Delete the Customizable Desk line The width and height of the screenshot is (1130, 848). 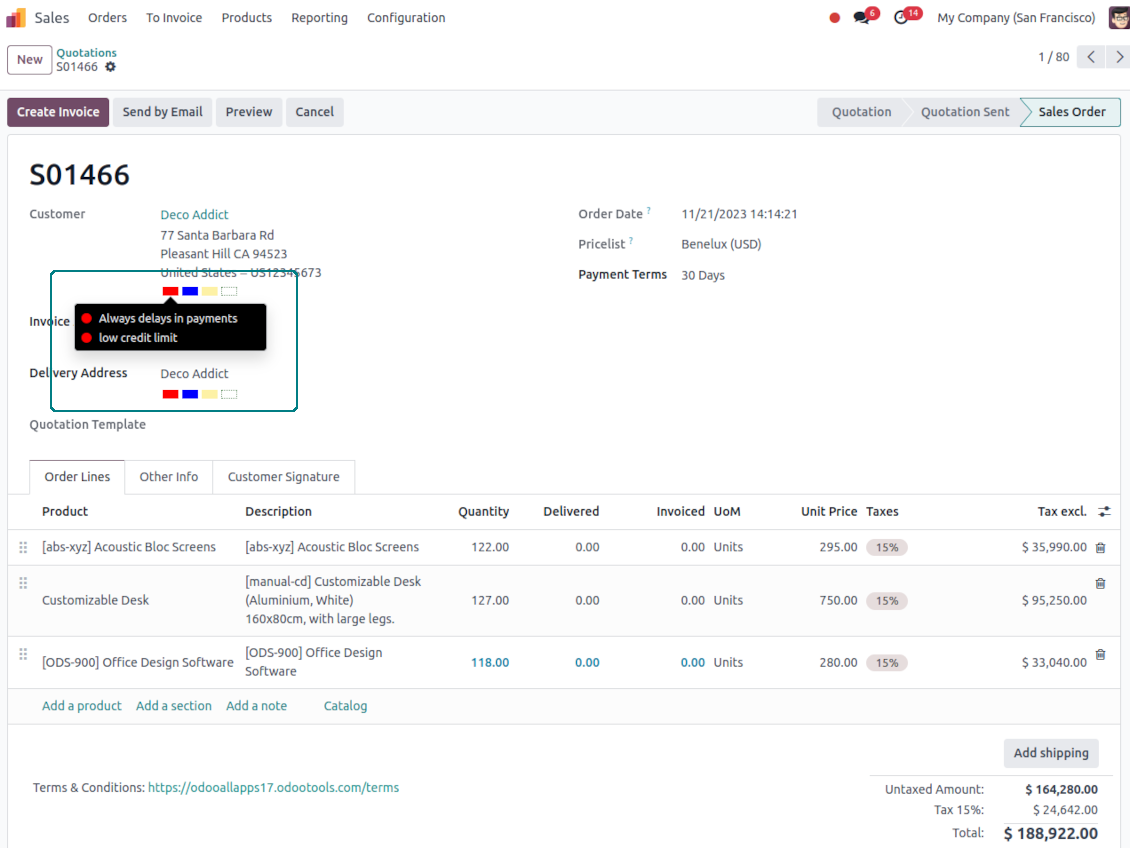1100,584
